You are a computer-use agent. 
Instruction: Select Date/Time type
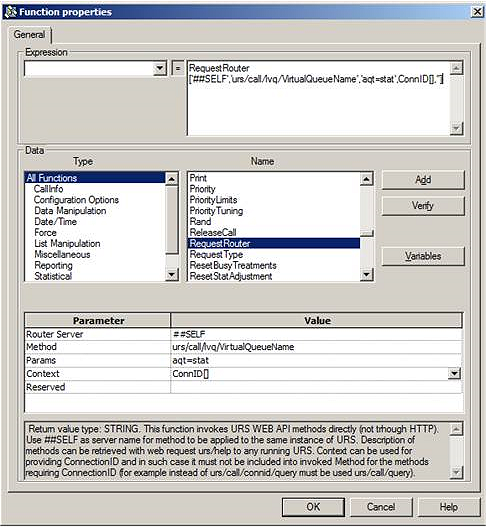[55, 222]
